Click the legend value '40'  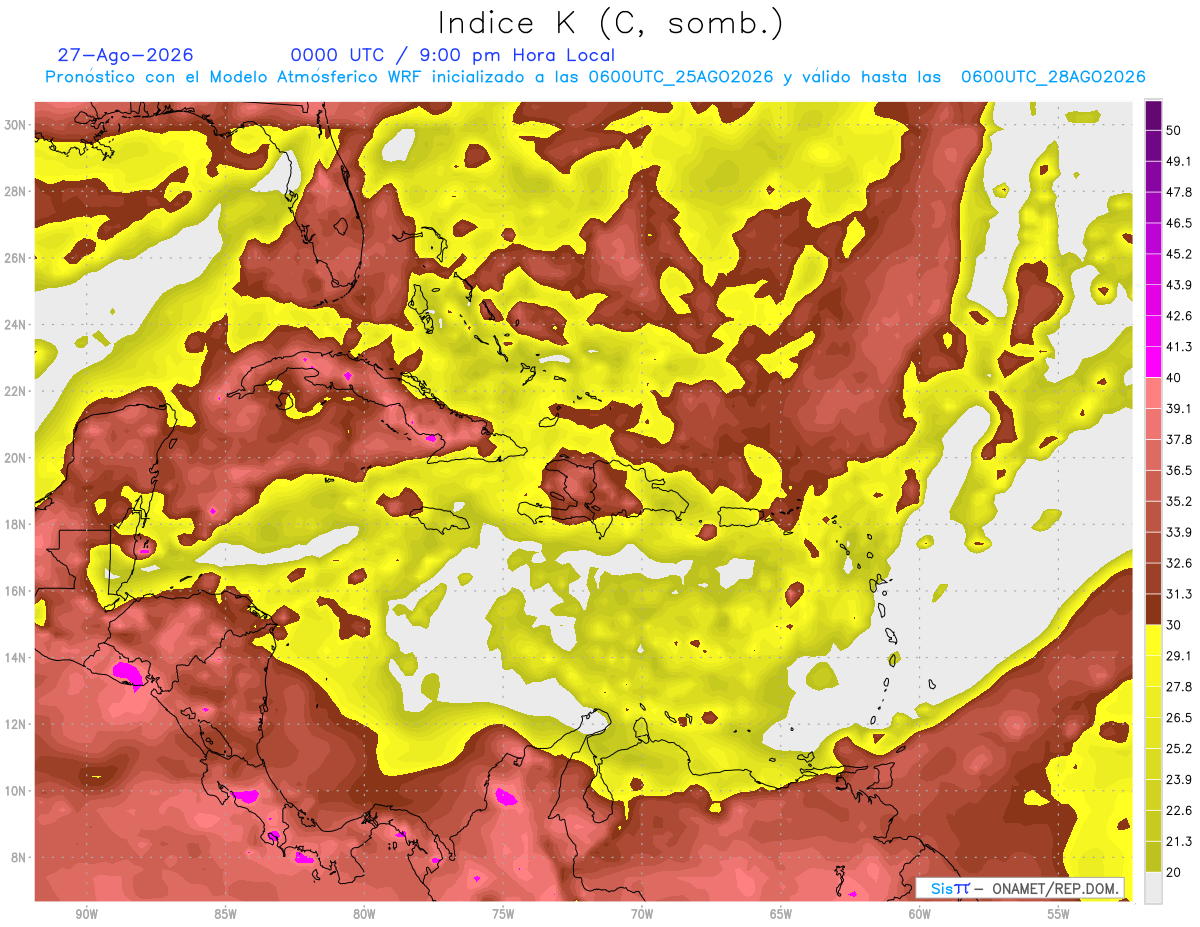(1175, 377)
